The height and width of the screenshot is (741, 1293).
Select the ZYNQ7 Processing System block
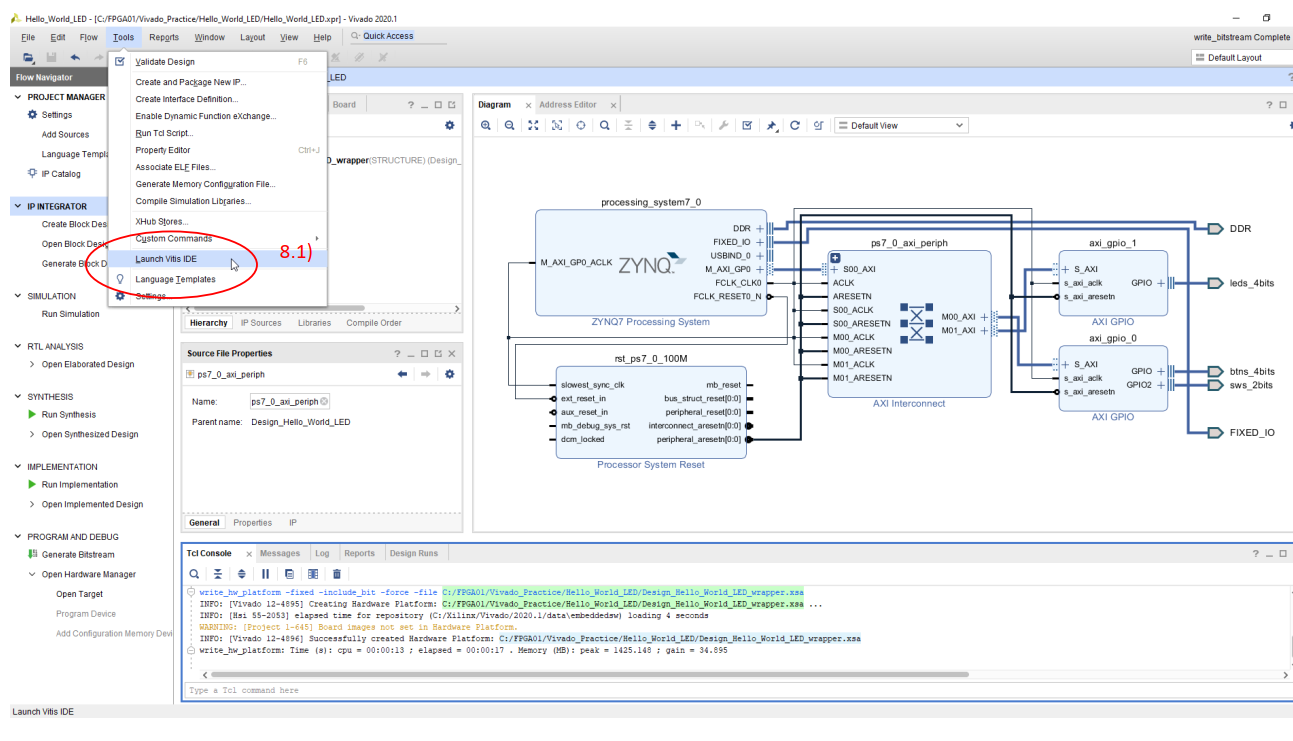click(651, 263)
